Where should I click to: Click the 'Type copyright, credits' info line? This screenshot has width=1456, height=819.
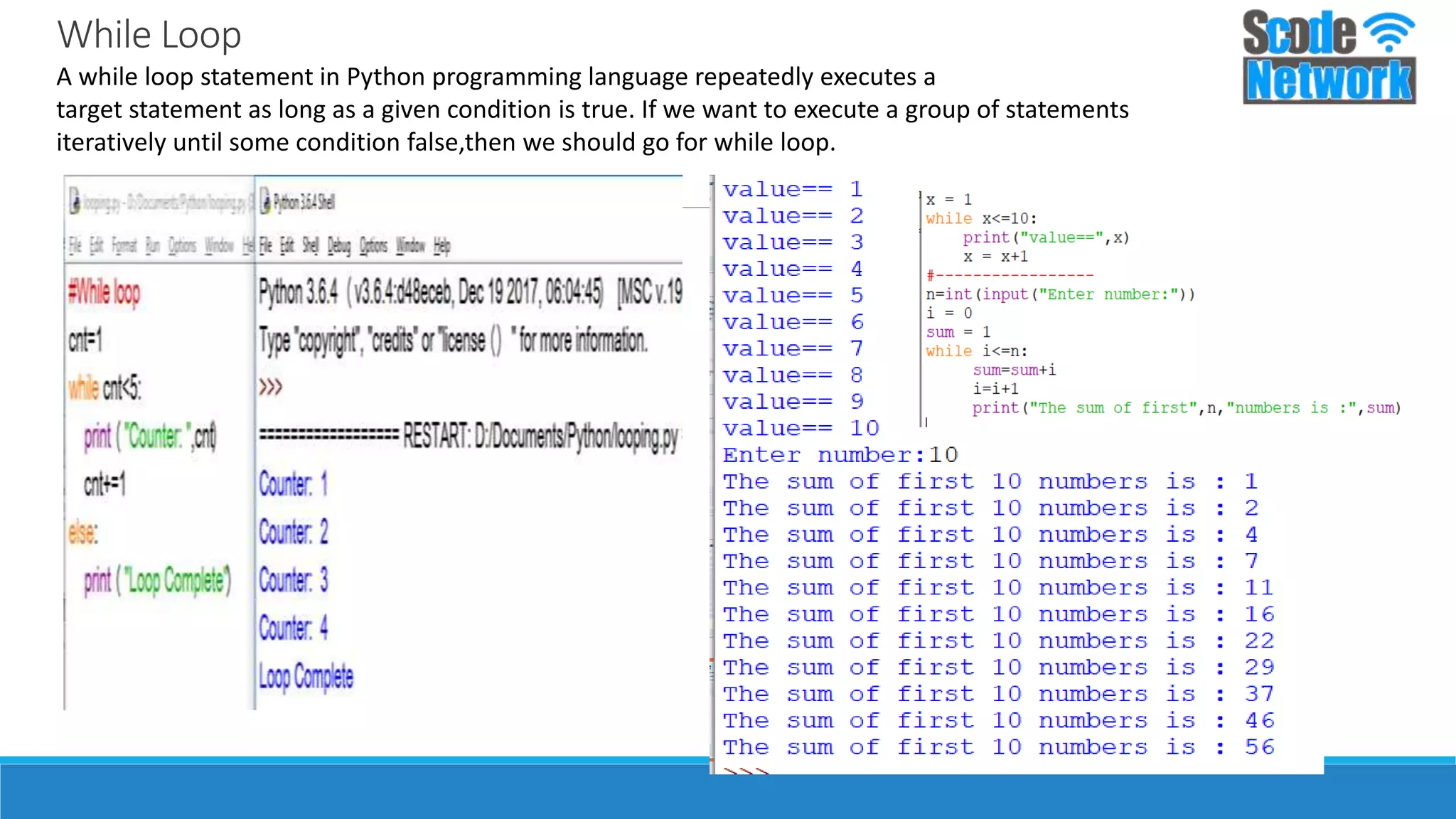454,341
